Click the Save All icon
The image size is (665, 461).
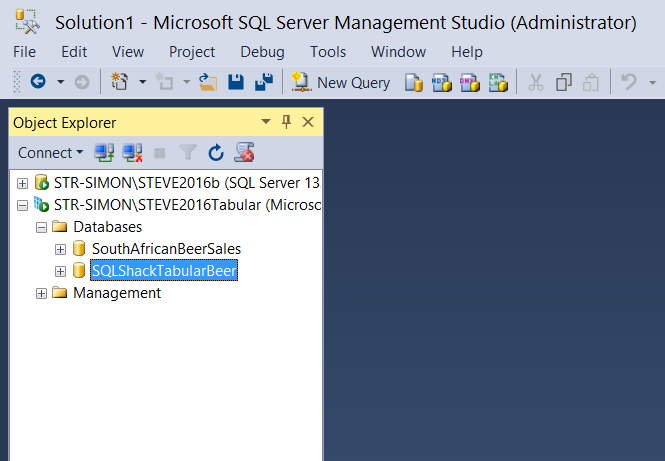point(264,83)
